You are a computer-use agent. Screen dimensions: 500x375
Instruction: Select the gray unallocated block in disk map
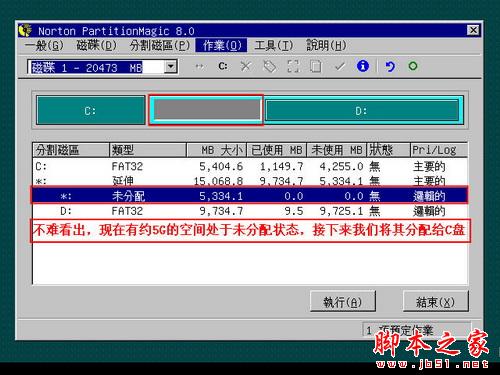[x=207, y=110]
